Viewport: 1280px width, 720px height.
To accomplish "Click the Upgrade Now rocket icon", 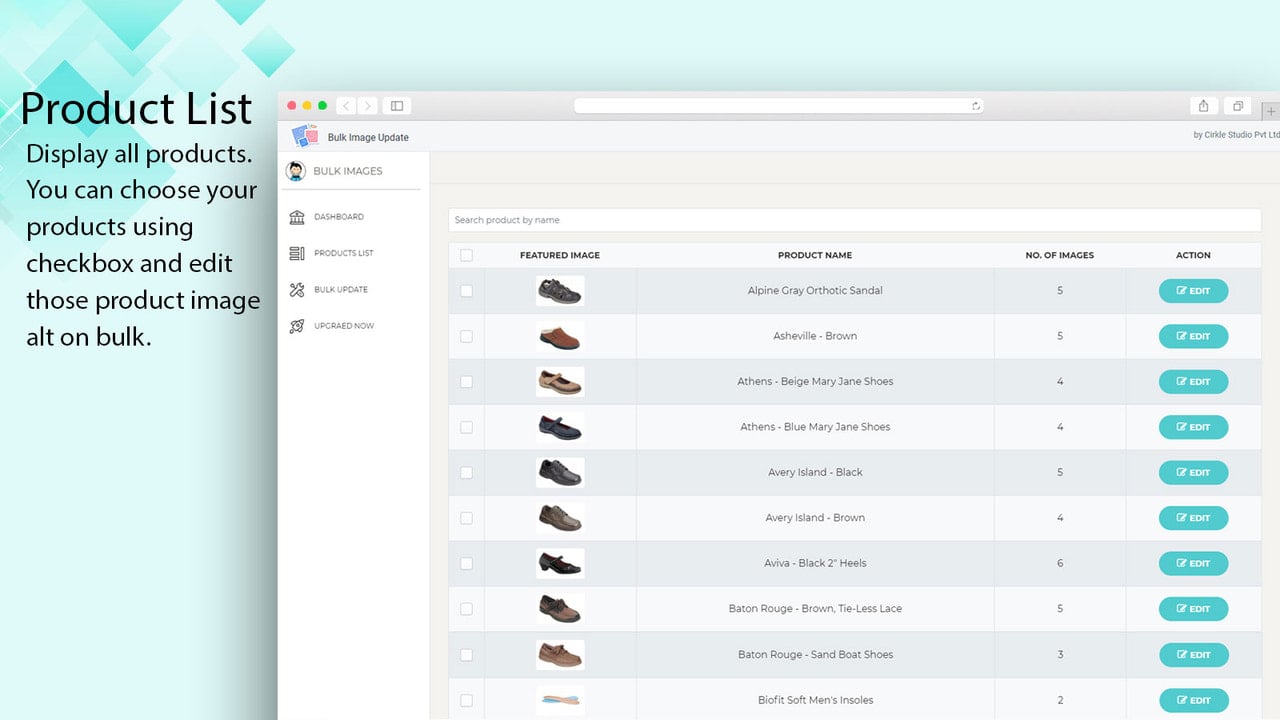I will (297, 326).
